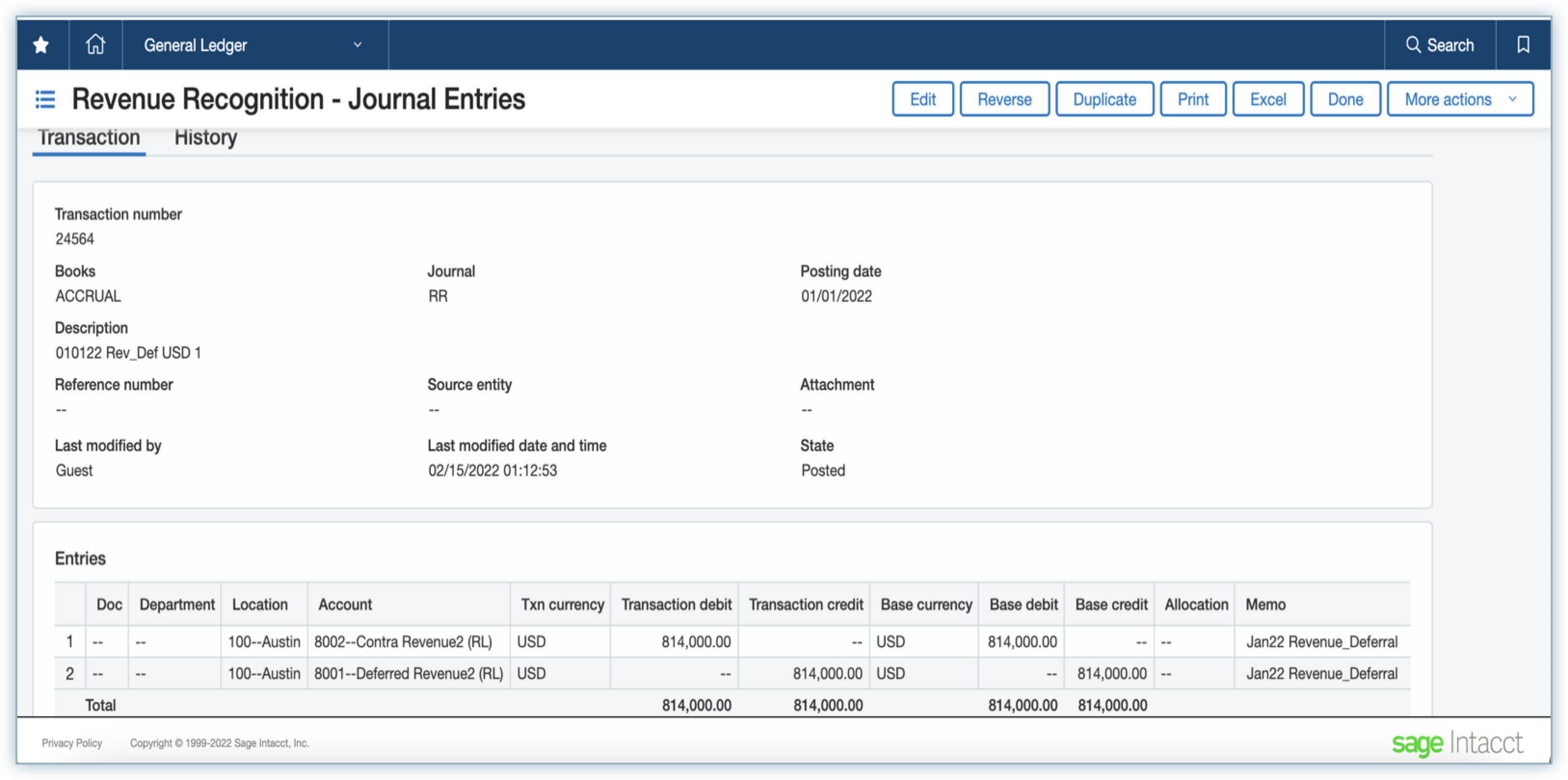Image resolution: width=1568 pixels, height=780 pixels.
Task: Click the Edit button
Action: coord(922,99)
